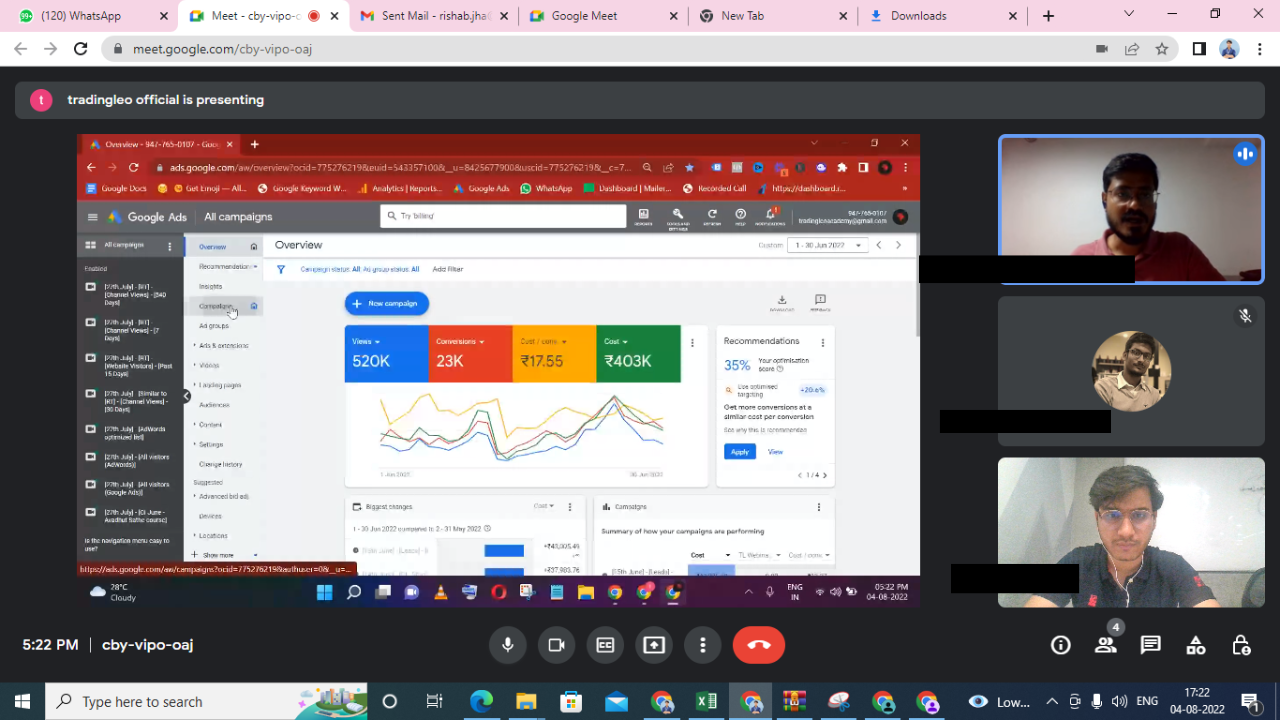1280x720 pixels.
Task: Click the Present now button
Action: (x=654, y=645)
